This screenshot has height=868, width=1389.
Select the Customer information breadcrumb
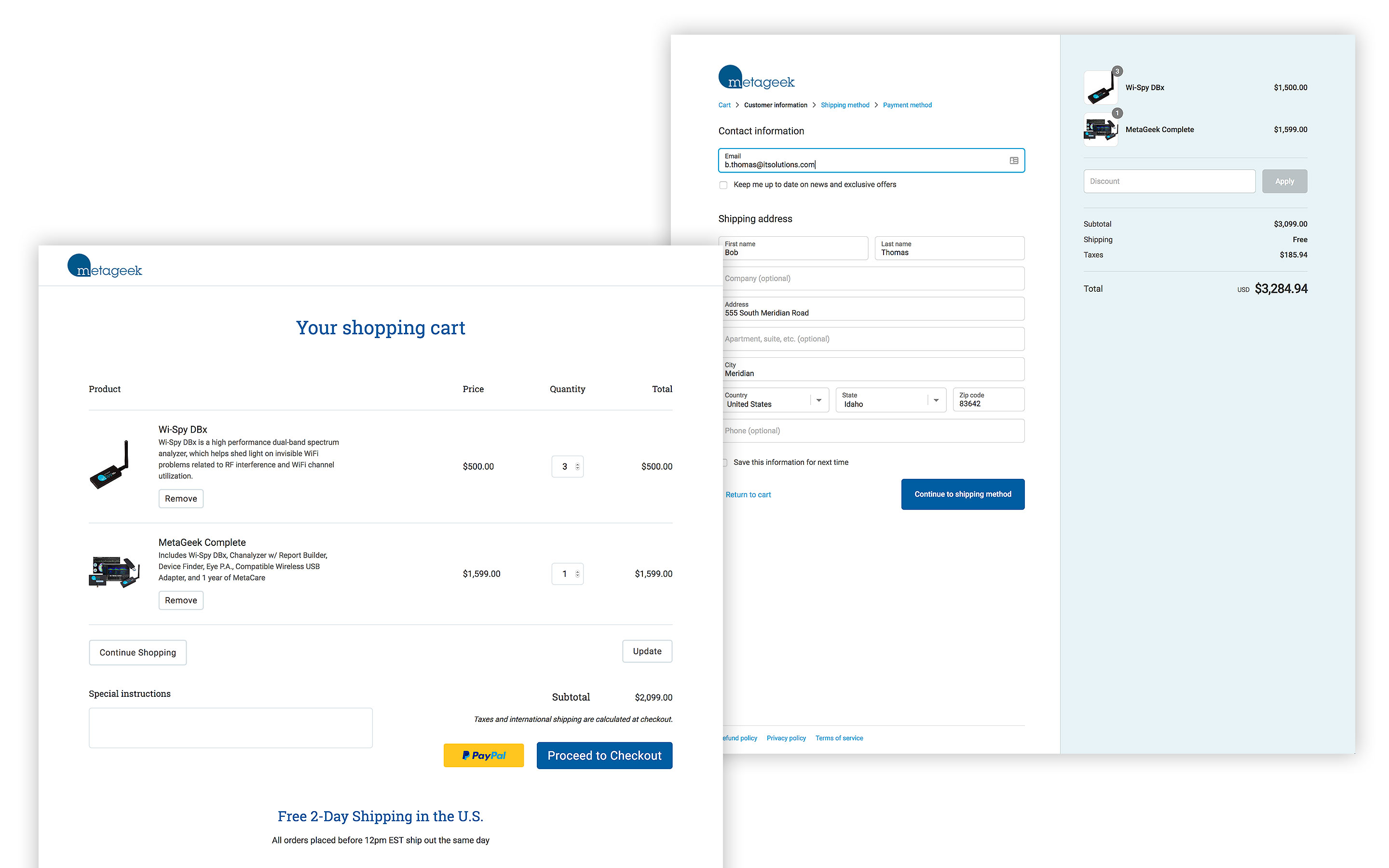click(776, 105)
